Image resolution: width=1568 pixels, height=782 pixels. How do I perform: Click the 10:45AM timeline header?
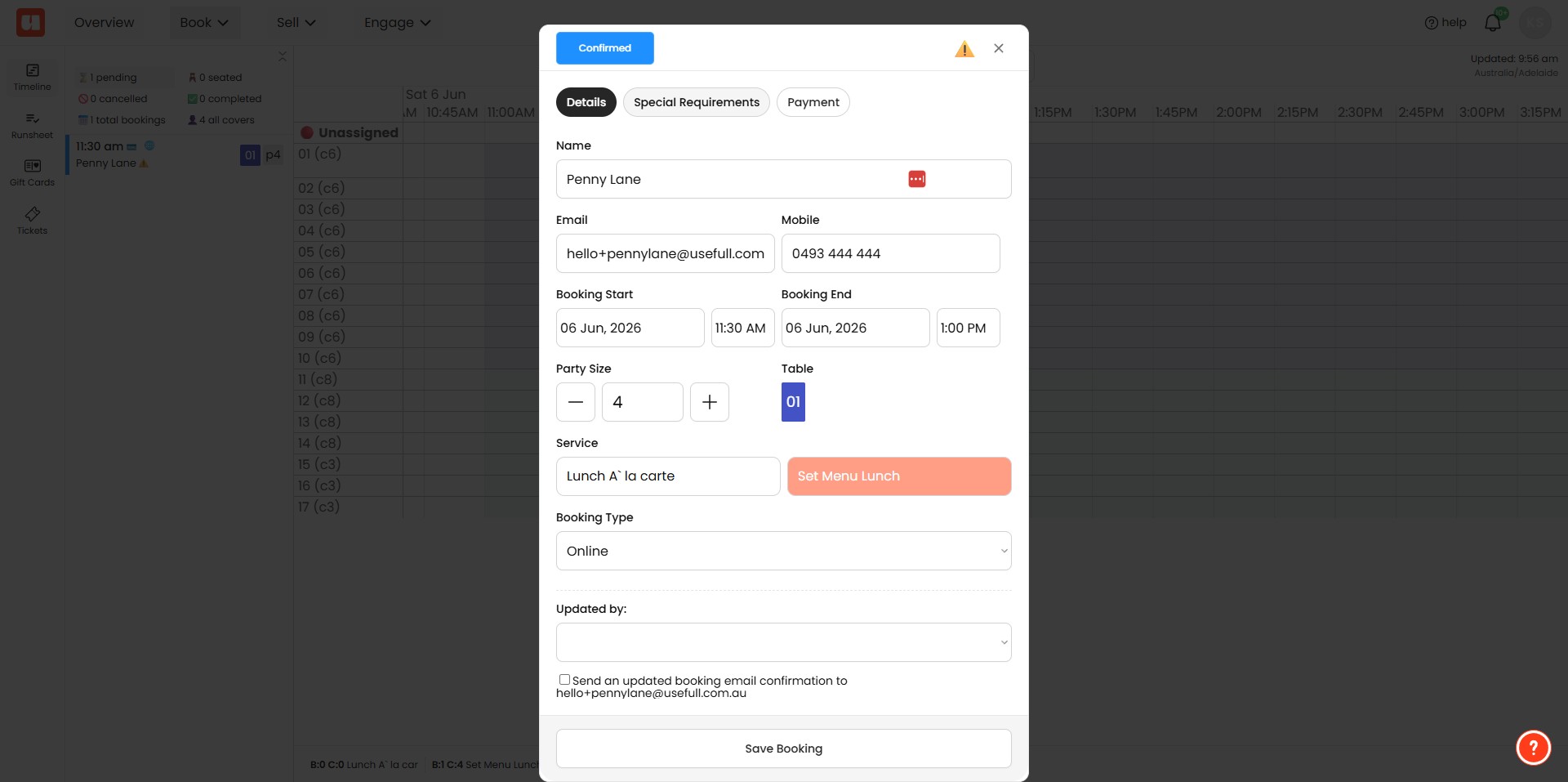(452, 112)
